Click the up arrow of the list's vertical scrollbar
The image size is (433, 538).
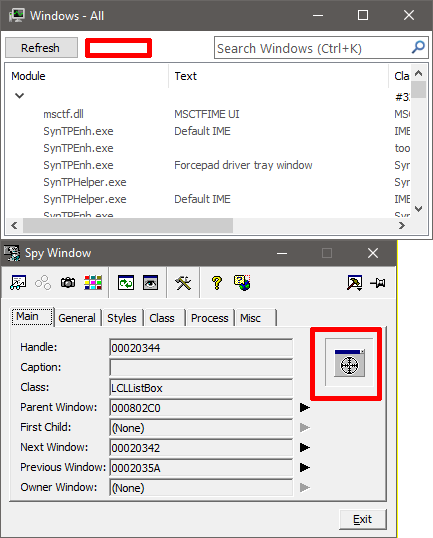point(419,73)
